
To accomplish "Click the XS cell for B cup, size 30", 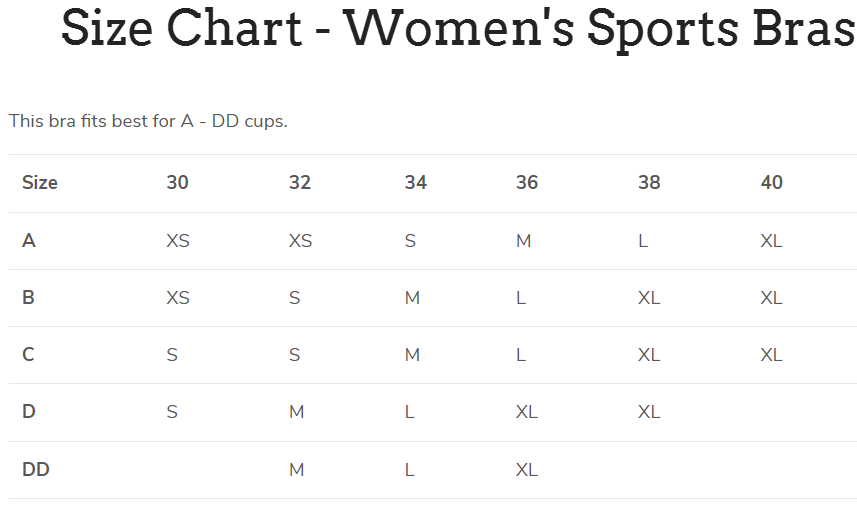I will coord(177,298).
